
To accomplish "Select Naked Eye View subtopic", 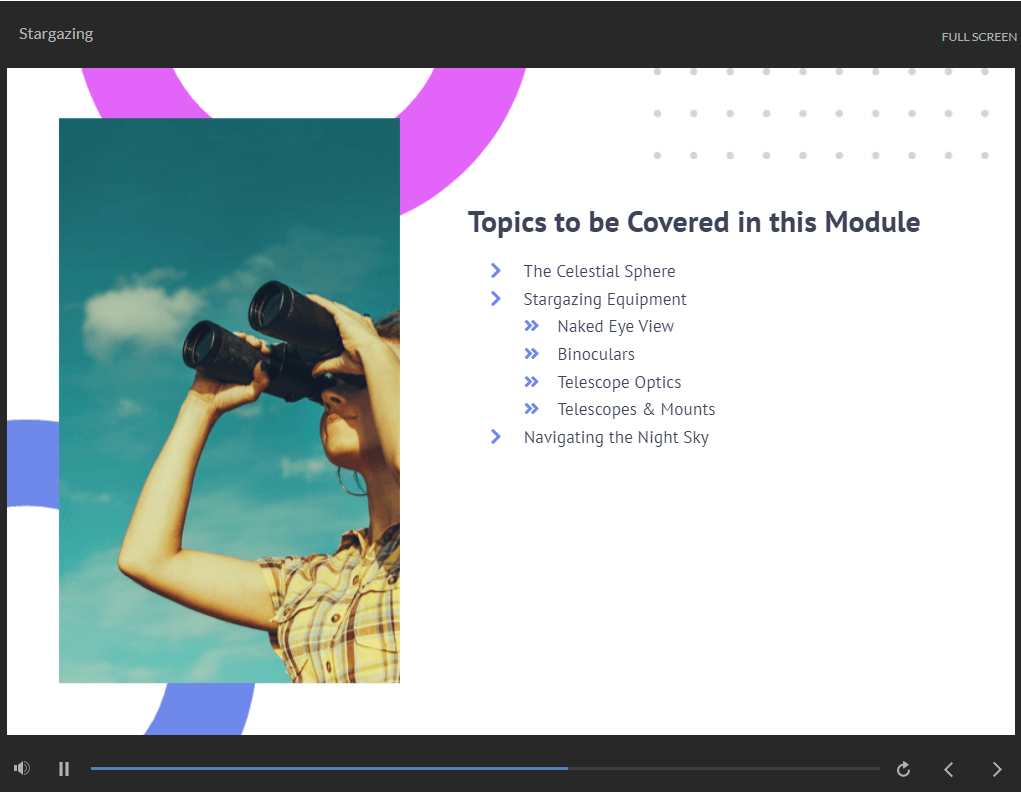I will tap(615, 326).
